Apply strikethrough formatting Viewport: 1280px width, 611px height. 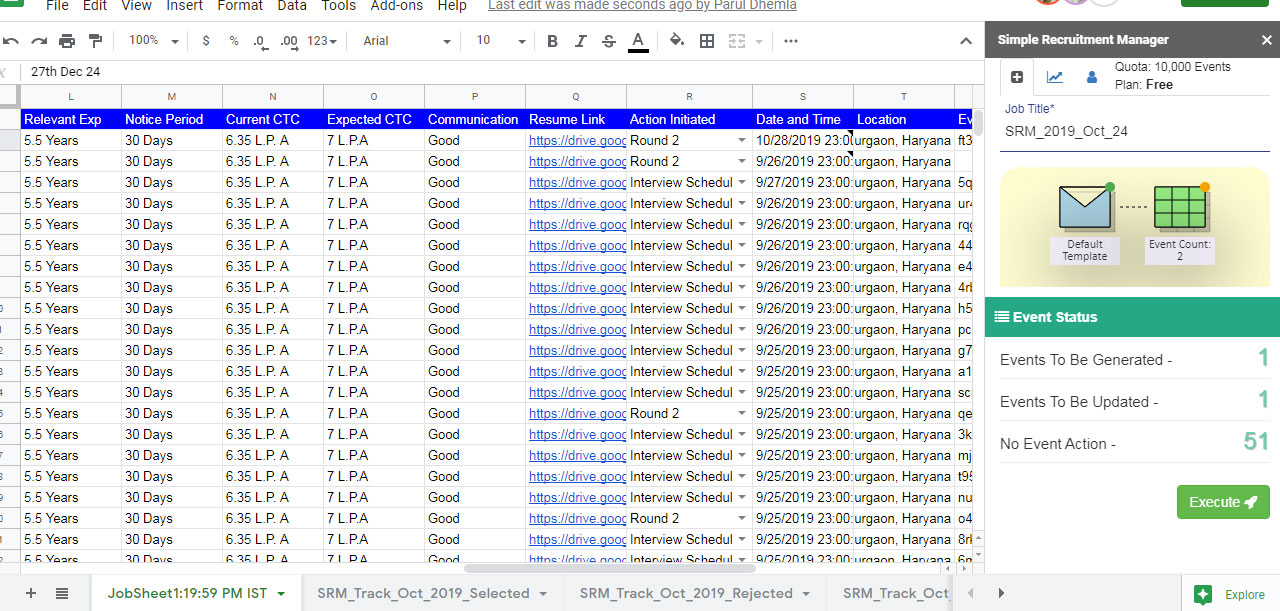[609, 41]
